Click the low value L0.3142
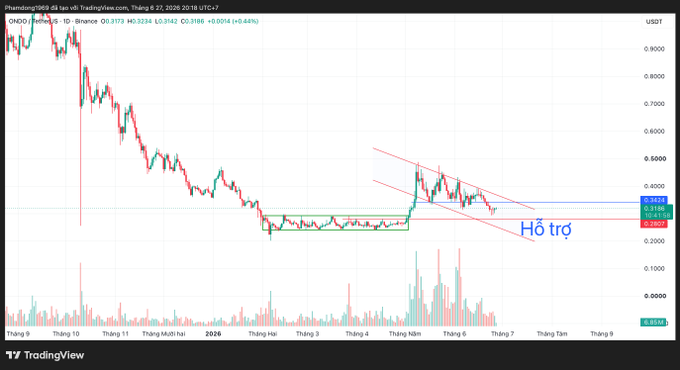This screenshot has width=680, height=370. (166, 21)
